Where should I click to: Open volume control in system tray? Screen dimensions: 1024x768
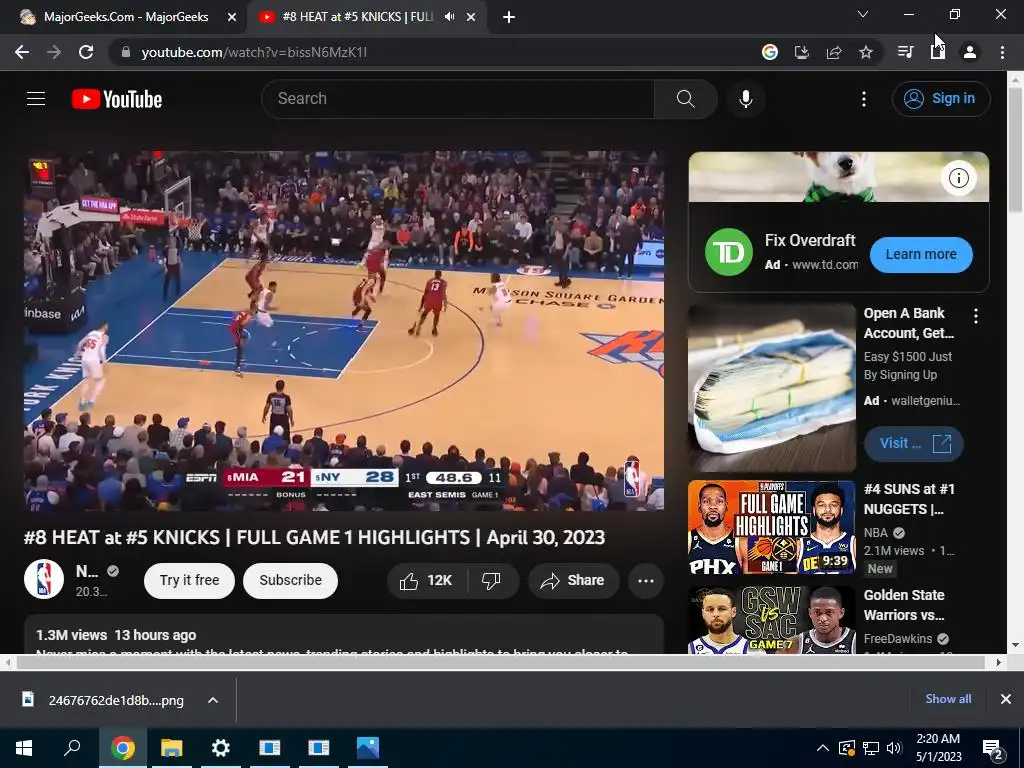pos(894,748)
